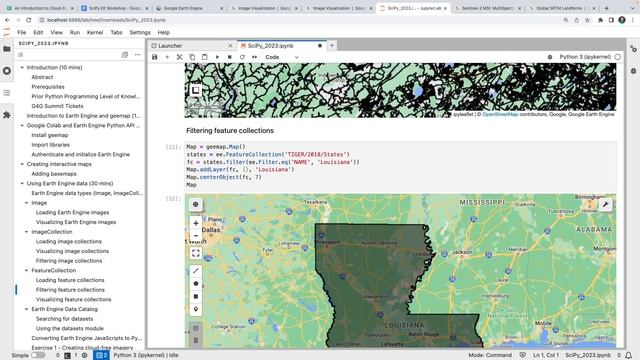Open the table of contents sidebar icon
This screenshot has height=360, width=640.
coord(7,93)
